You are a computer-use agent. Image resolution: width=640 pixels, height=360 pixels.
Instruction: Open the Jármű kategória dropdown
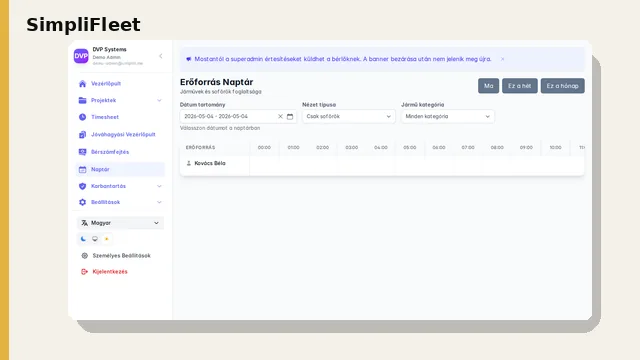[448, 116]
